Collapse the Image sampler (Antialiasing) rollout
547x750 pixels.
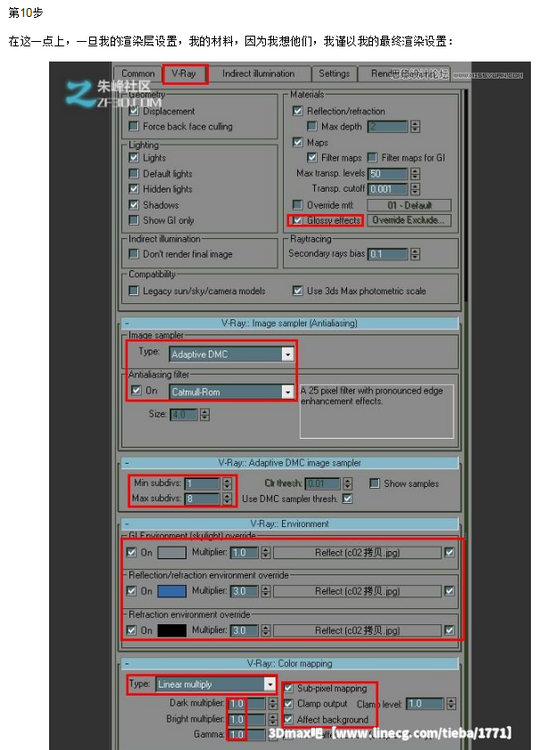coord(290,323)
